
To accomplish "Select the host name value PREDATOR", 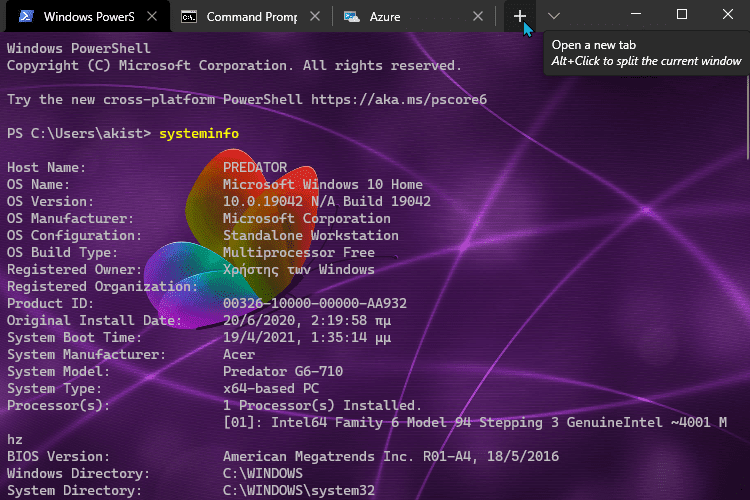I will click(x=255, y=167).
